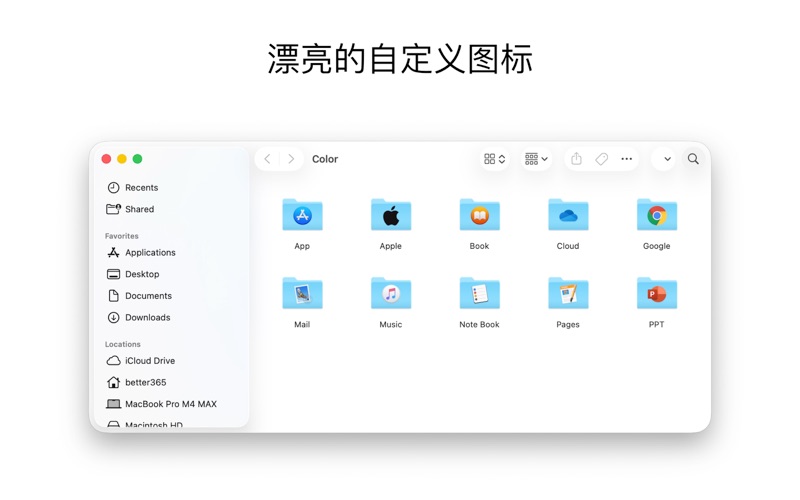Click the house icon beside better365
The width and height of the screenshot is (800, 500).
[113, 382]
